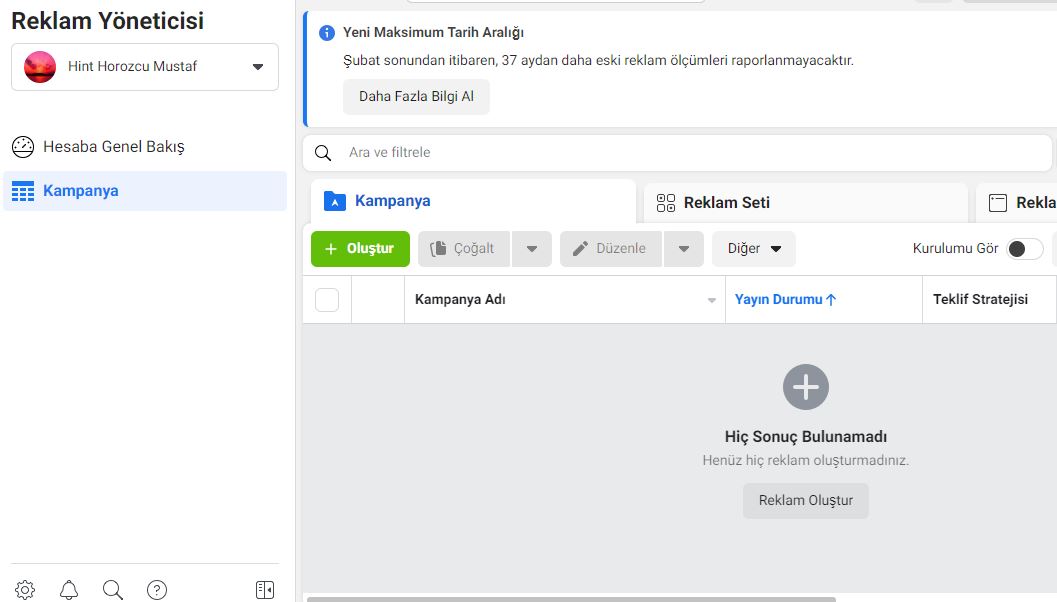Click the large plus circle icon
This screenshot has height=602, width=1057.
tap(806, 387)
